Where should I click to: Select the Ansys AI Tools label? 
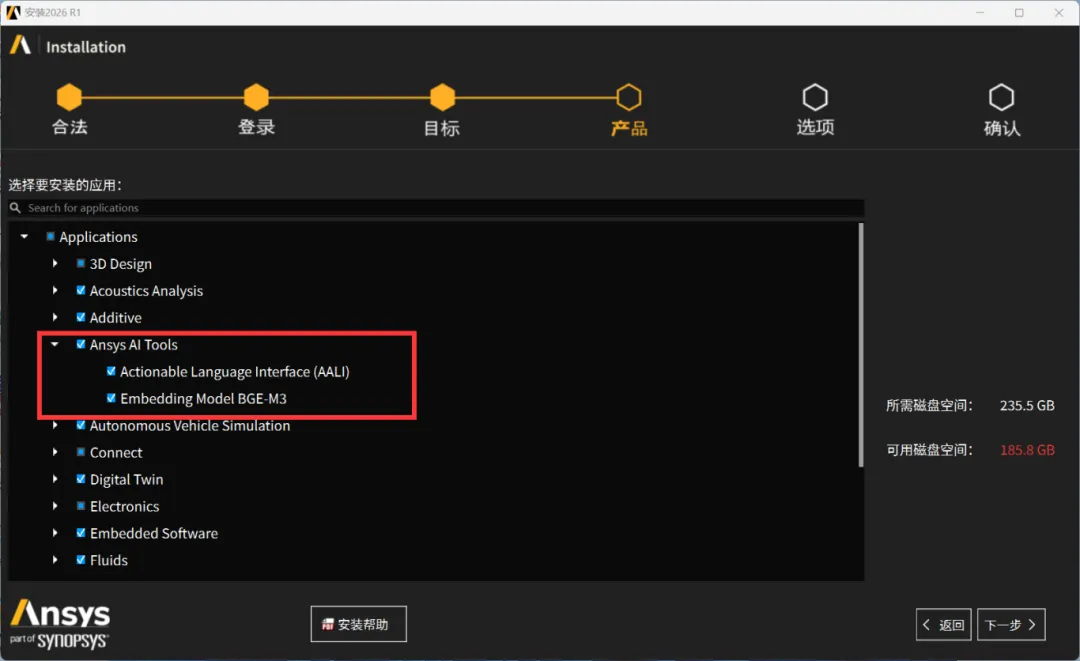pos(134,344)
